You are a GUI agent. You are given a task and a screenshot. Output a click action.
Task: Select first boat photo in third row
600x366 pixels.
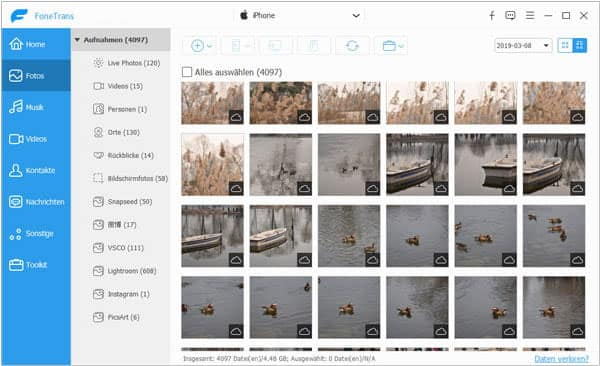[212, 236]
